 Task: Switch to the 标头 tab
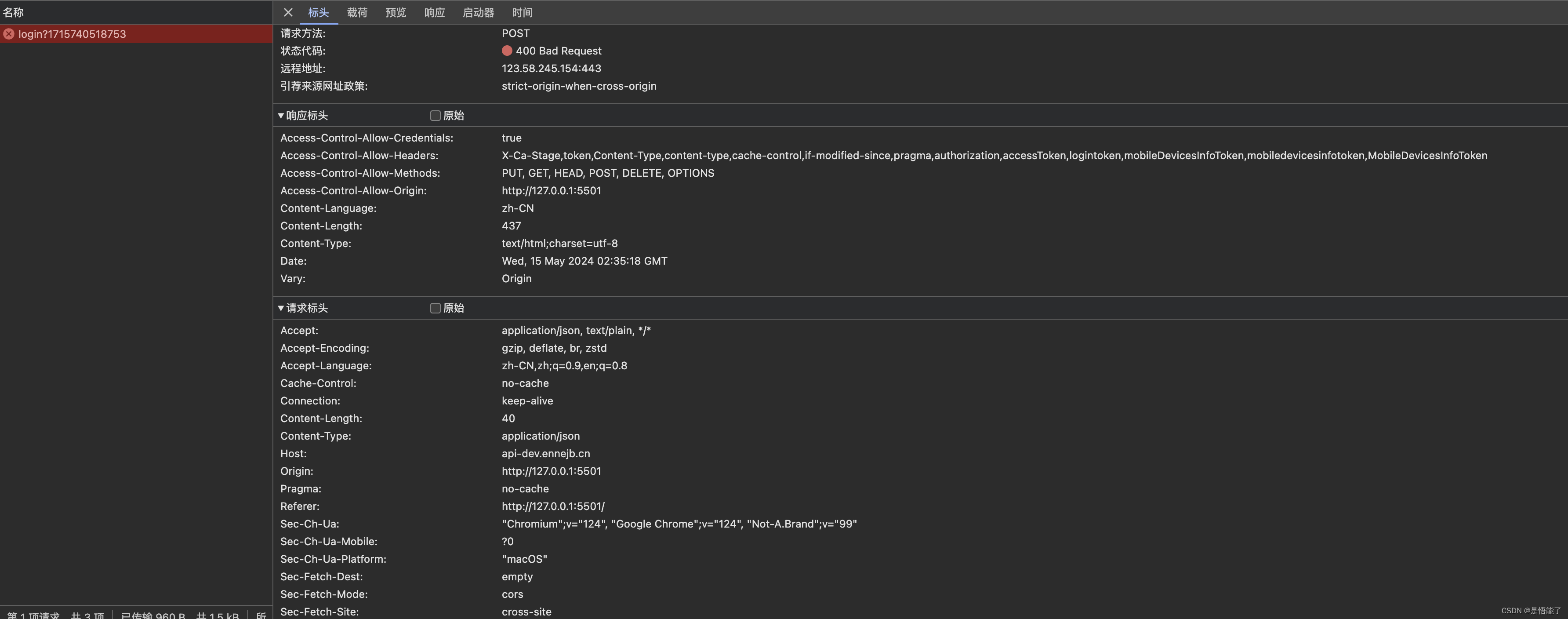pos(318,12)
